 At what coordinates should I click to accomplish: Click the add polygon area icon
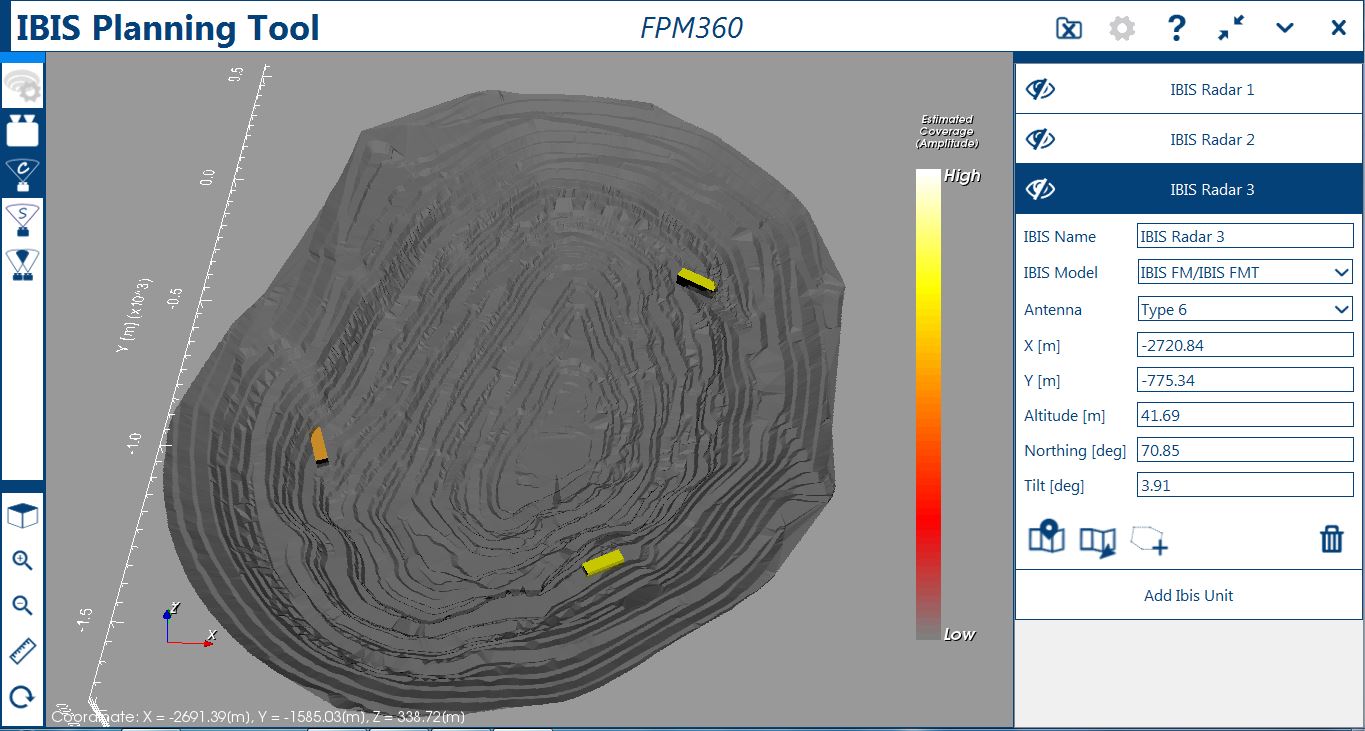coord(1149,540)
